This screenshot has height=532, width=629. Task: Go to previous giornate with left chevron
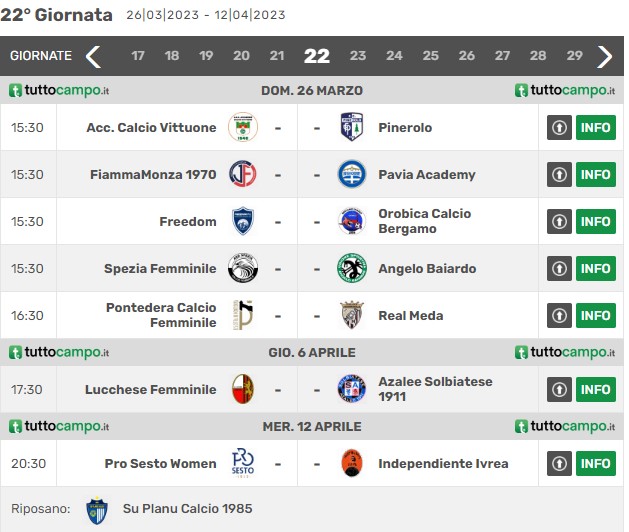point(93,57)
